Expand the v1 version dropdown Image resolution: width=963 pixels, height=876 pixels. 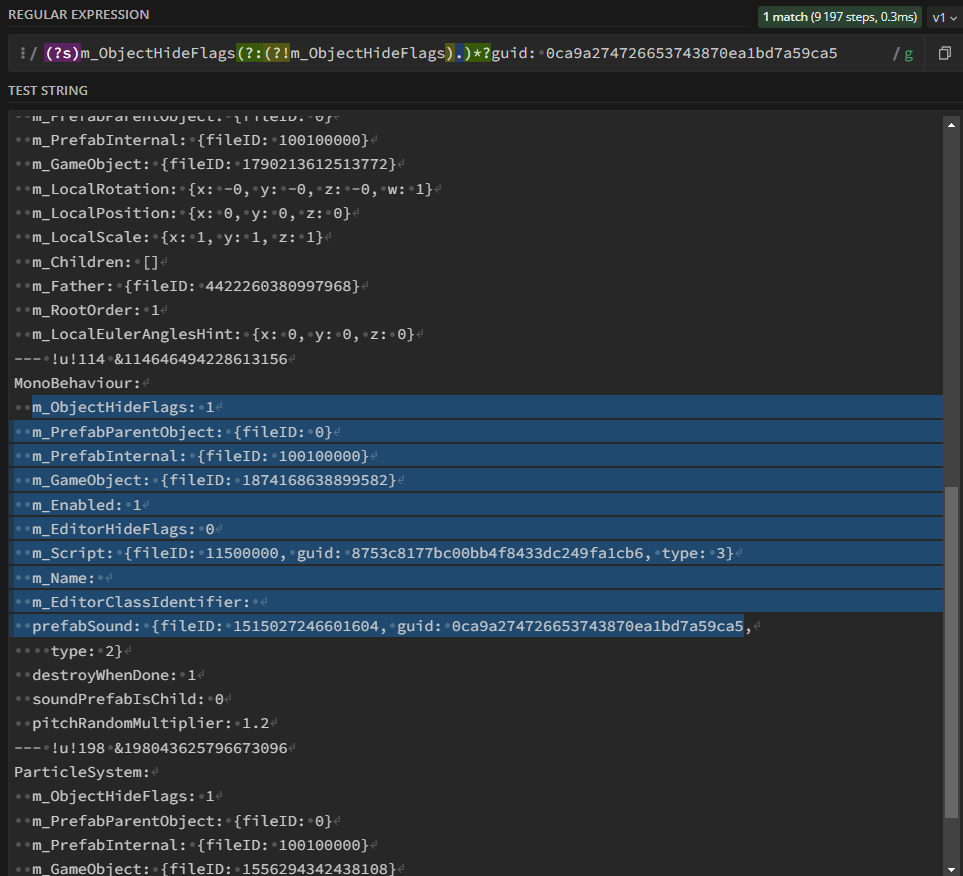944,17
